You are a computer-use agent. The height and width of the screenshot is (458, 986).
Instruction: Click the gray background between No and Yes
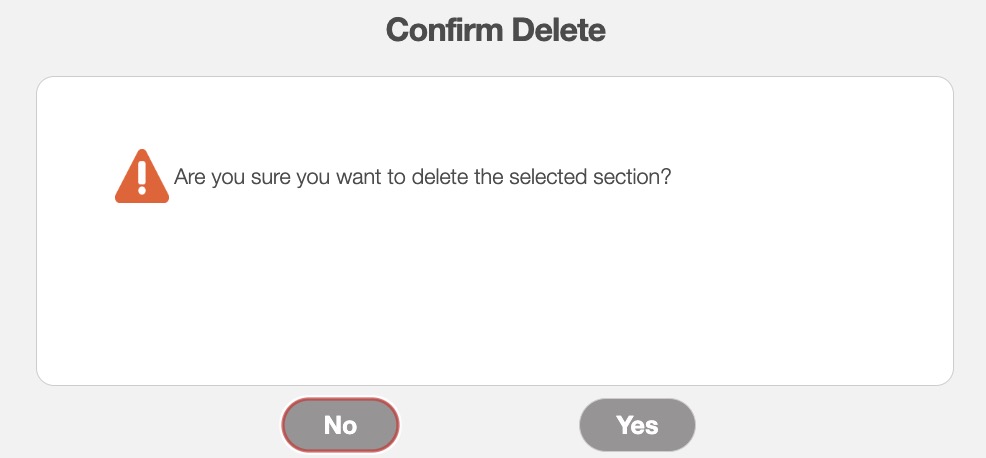[x=489, y=425]
